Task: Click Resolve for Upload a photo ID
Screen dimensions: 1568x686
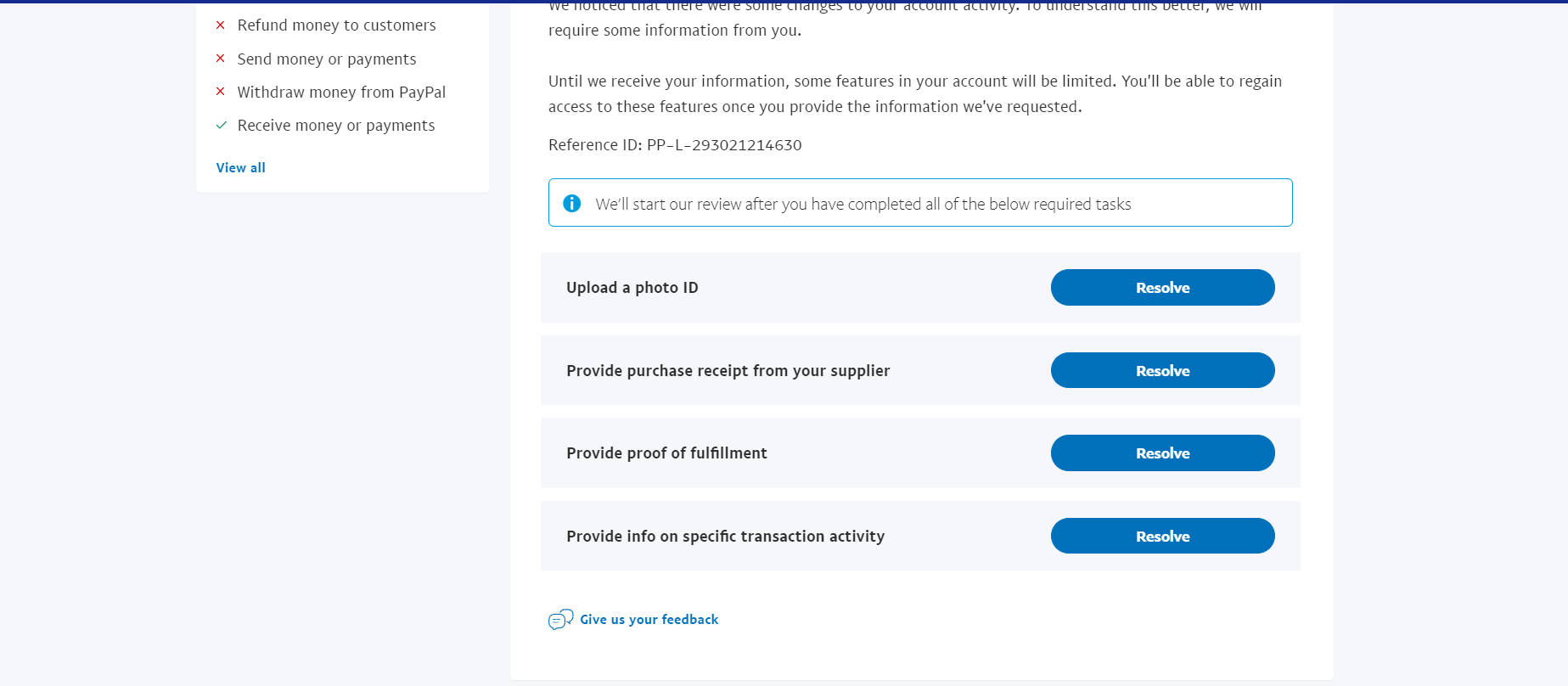Action: coord(1162,288)
